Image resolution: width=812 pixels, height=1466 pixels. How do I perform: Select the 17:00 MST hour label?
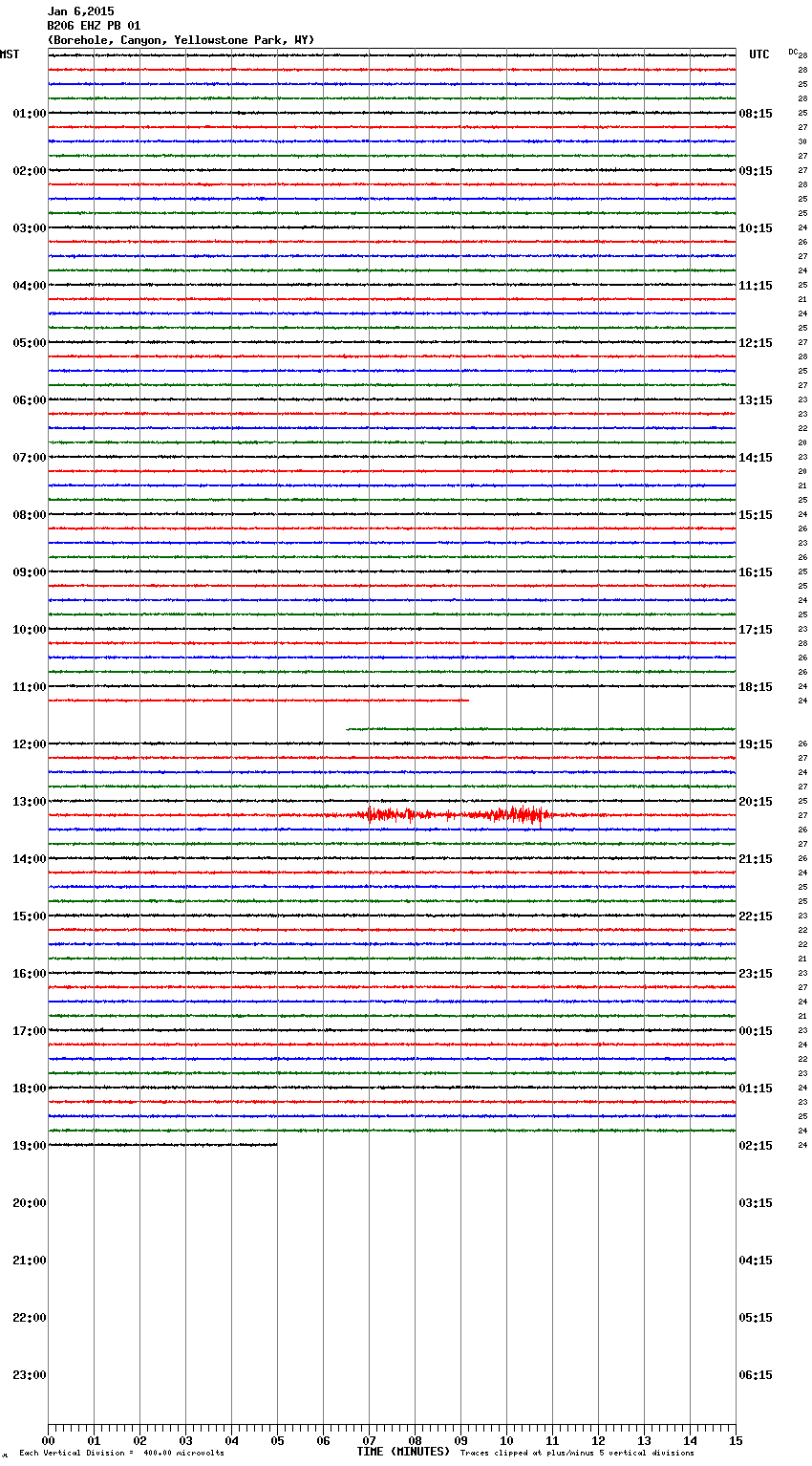pyautogui.click(x=30, y=1031)
